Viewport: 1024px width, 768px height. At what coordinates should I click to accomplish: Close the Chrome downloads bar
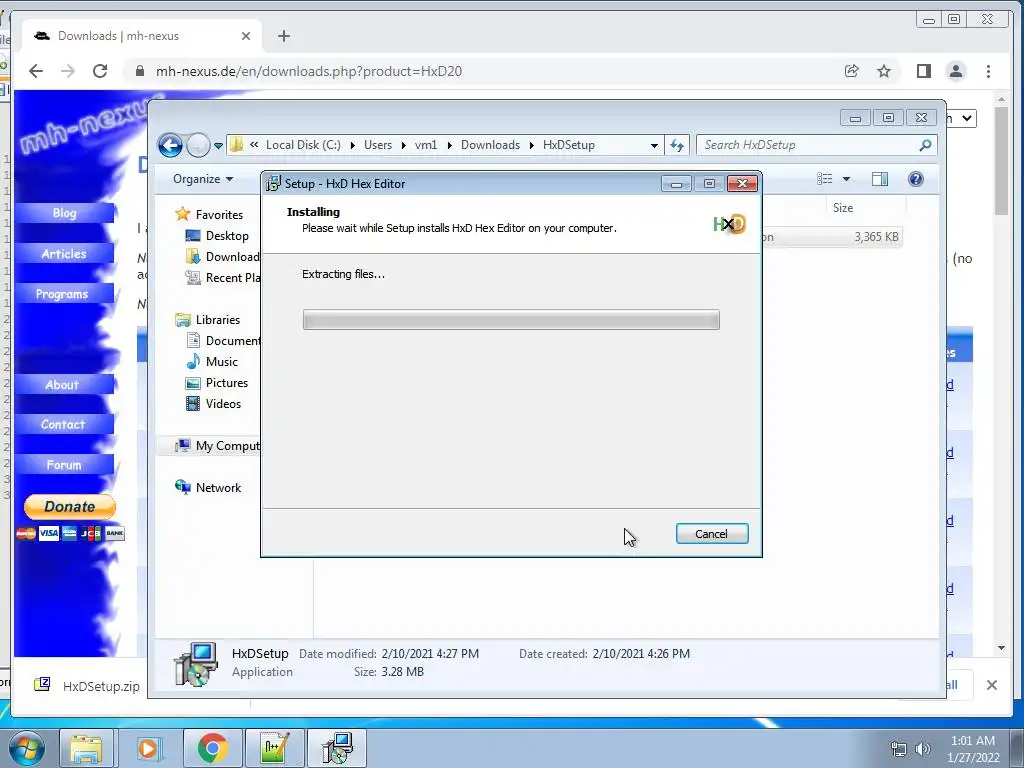click(991, 685)
